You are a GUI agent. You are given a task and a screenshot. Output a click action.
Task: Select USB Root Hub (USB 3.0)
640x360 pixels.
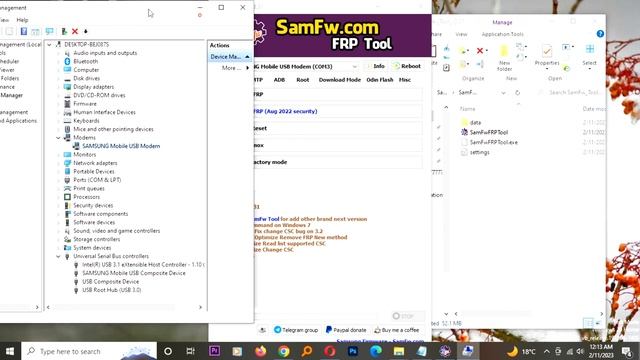(x=111, y=290)
